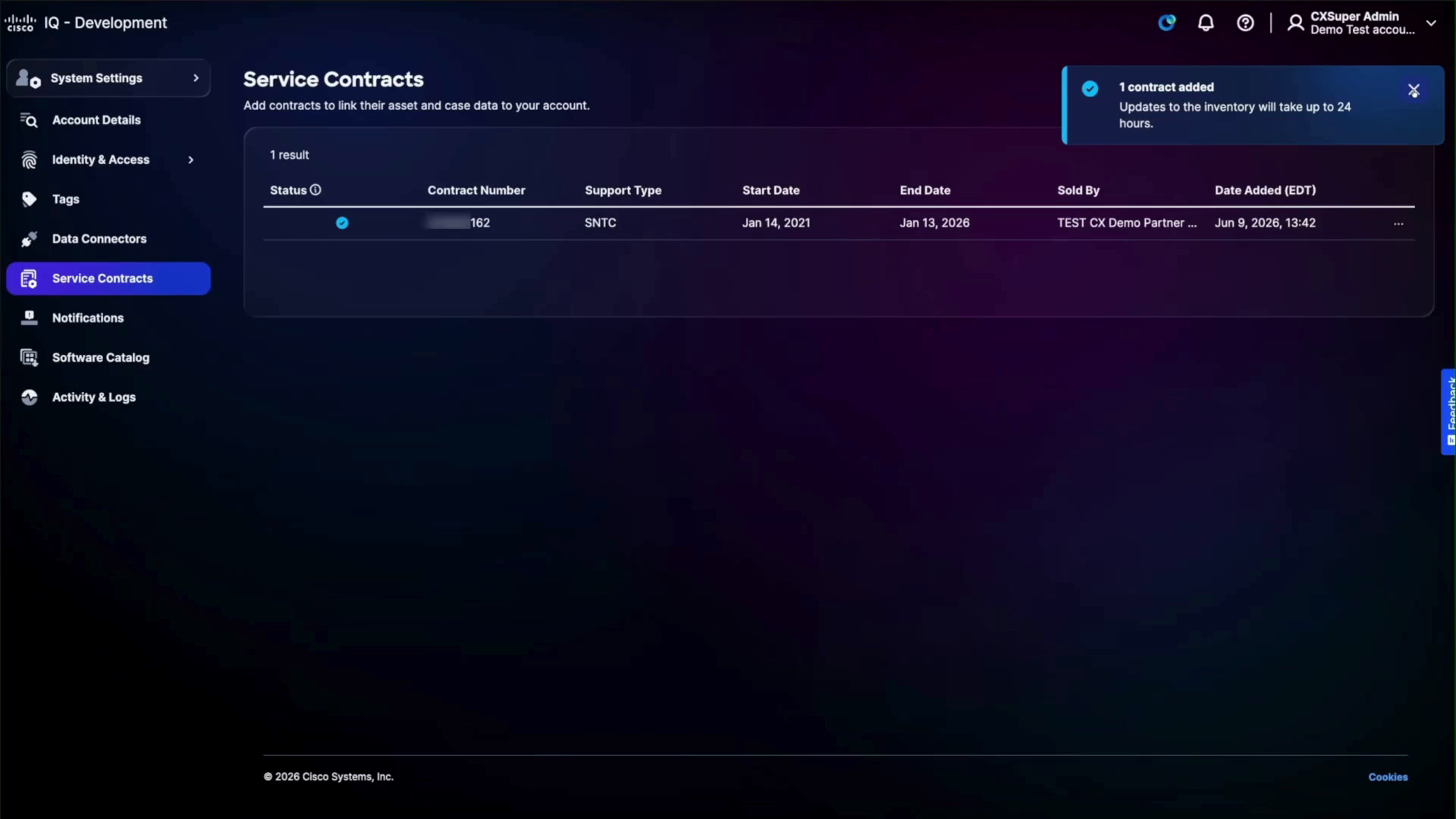Open the Cookies link in footer
The width and height of the screenshot is (1456, 819).
click(1388, 777)
